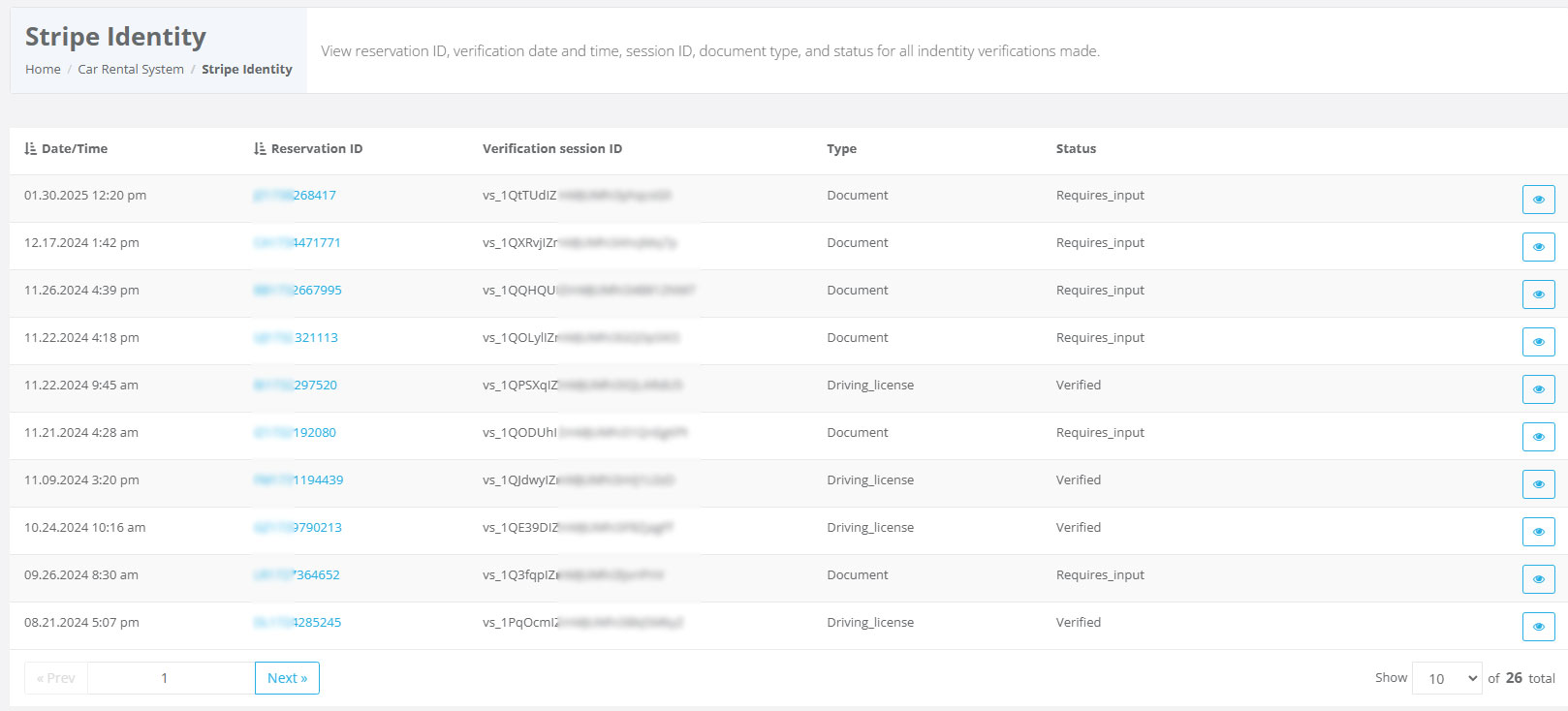Screen dimensions: 1568x711
Task: Open eye icon for 12.17.2024 1:42 pm row
Action: coord(1538,247)
